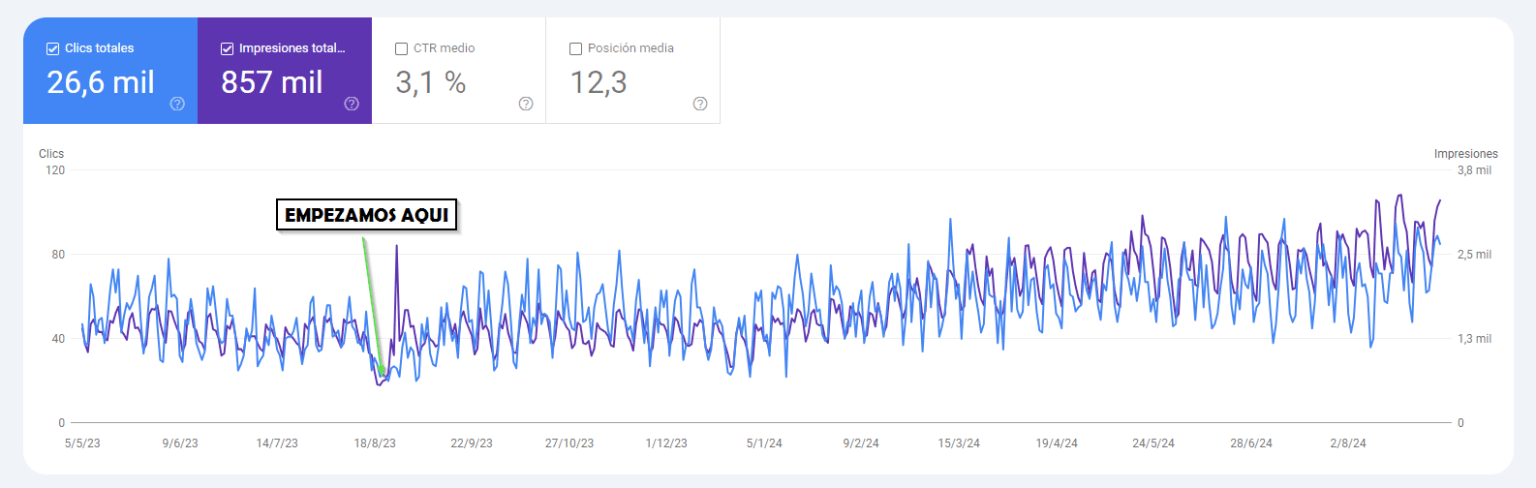Image resolution: width=1536 pixels, height=488 pixels.
Task: Click the 3,1 % CTR value
Action: click(x=431, y=83)
